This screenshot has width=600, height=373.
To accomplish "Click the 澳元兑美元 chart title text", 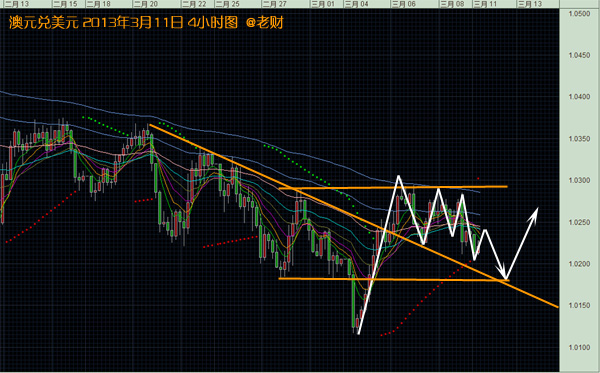I will 44,23.
